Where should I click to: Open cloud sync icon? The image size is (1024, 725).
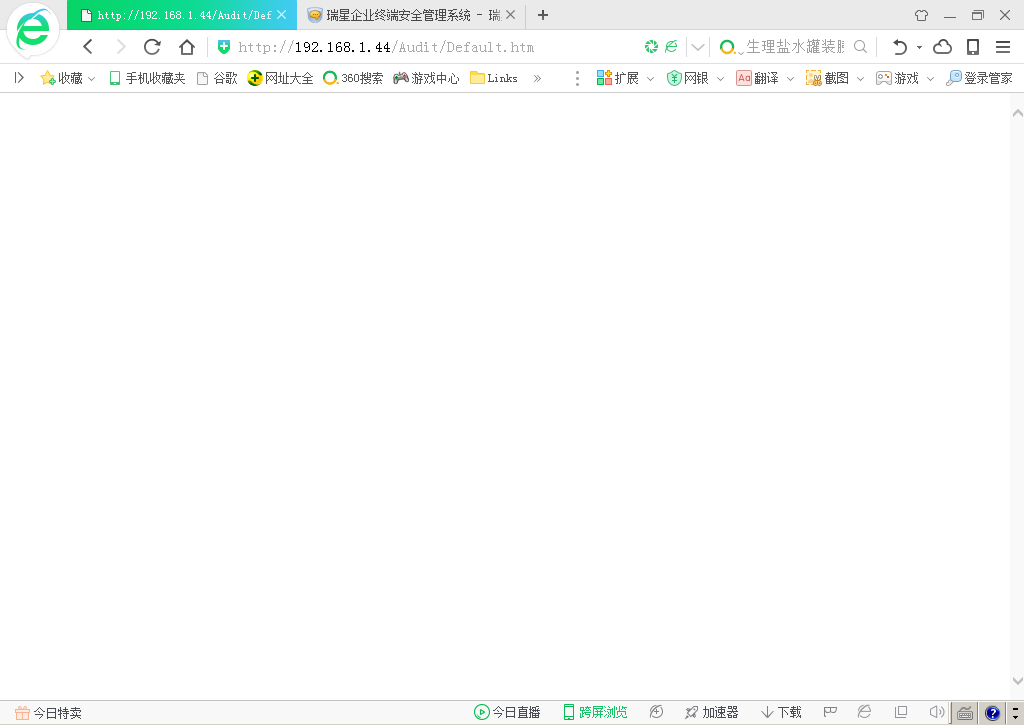(942, 46)
